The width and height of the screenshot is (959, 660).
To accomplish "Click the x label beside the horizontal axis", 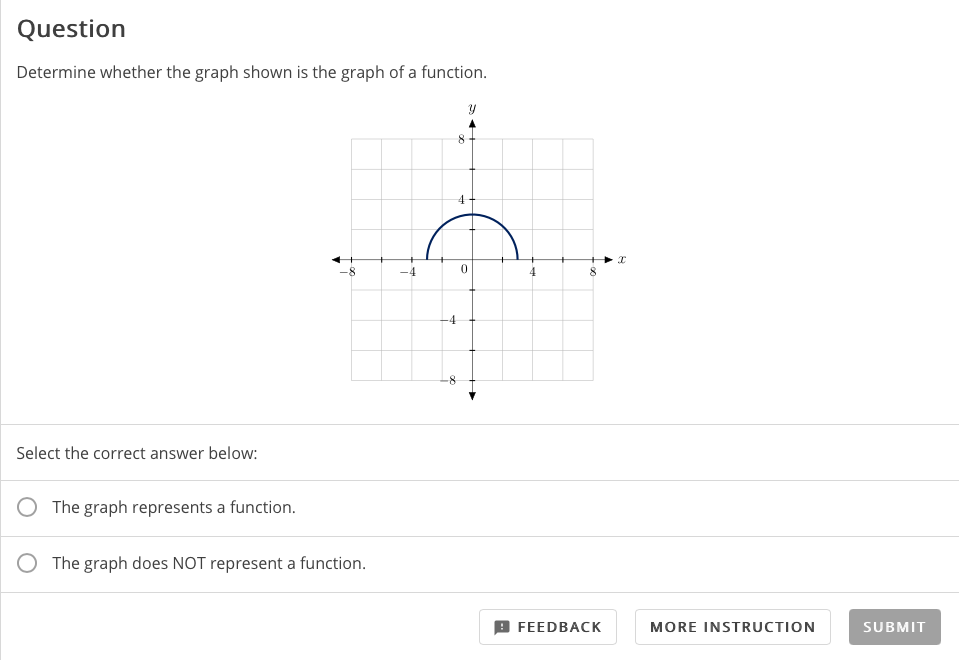I will (x=621, y=258).
